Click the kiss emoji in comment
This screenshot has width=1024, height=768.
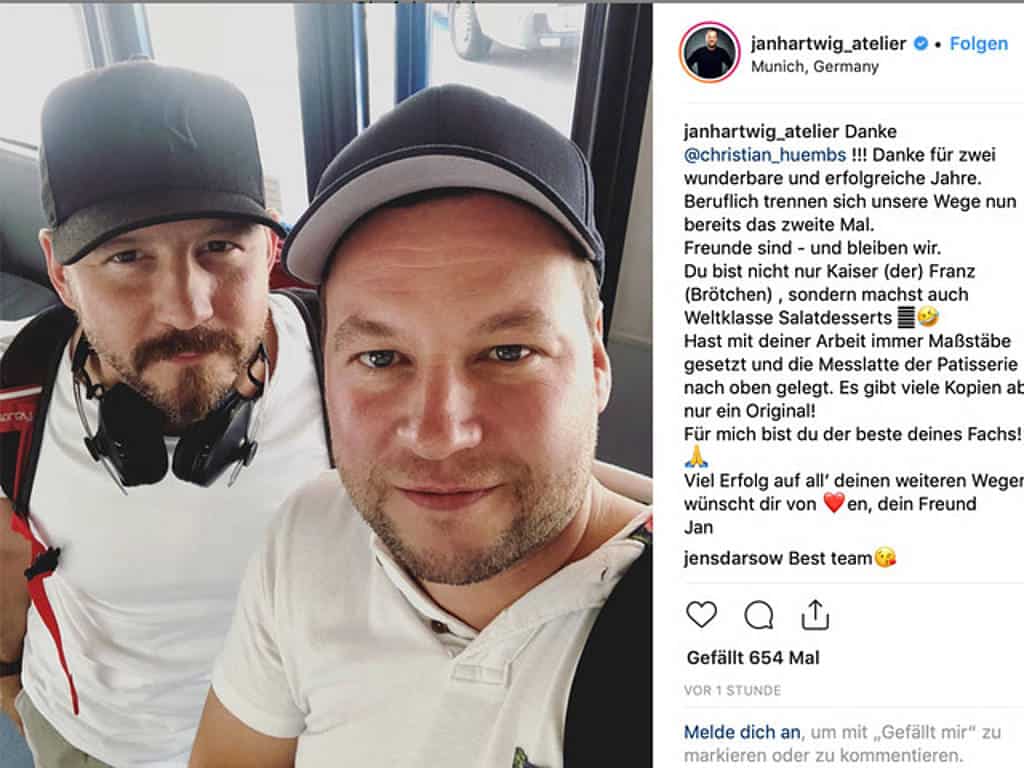(886, 558)
